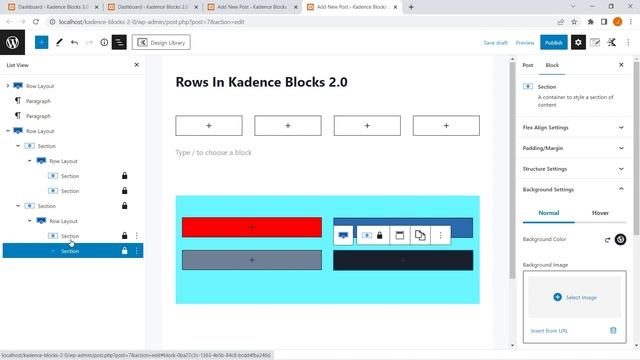The image size is (640, 360).
Task: Add a block in the red section
Action: (252, 227)
